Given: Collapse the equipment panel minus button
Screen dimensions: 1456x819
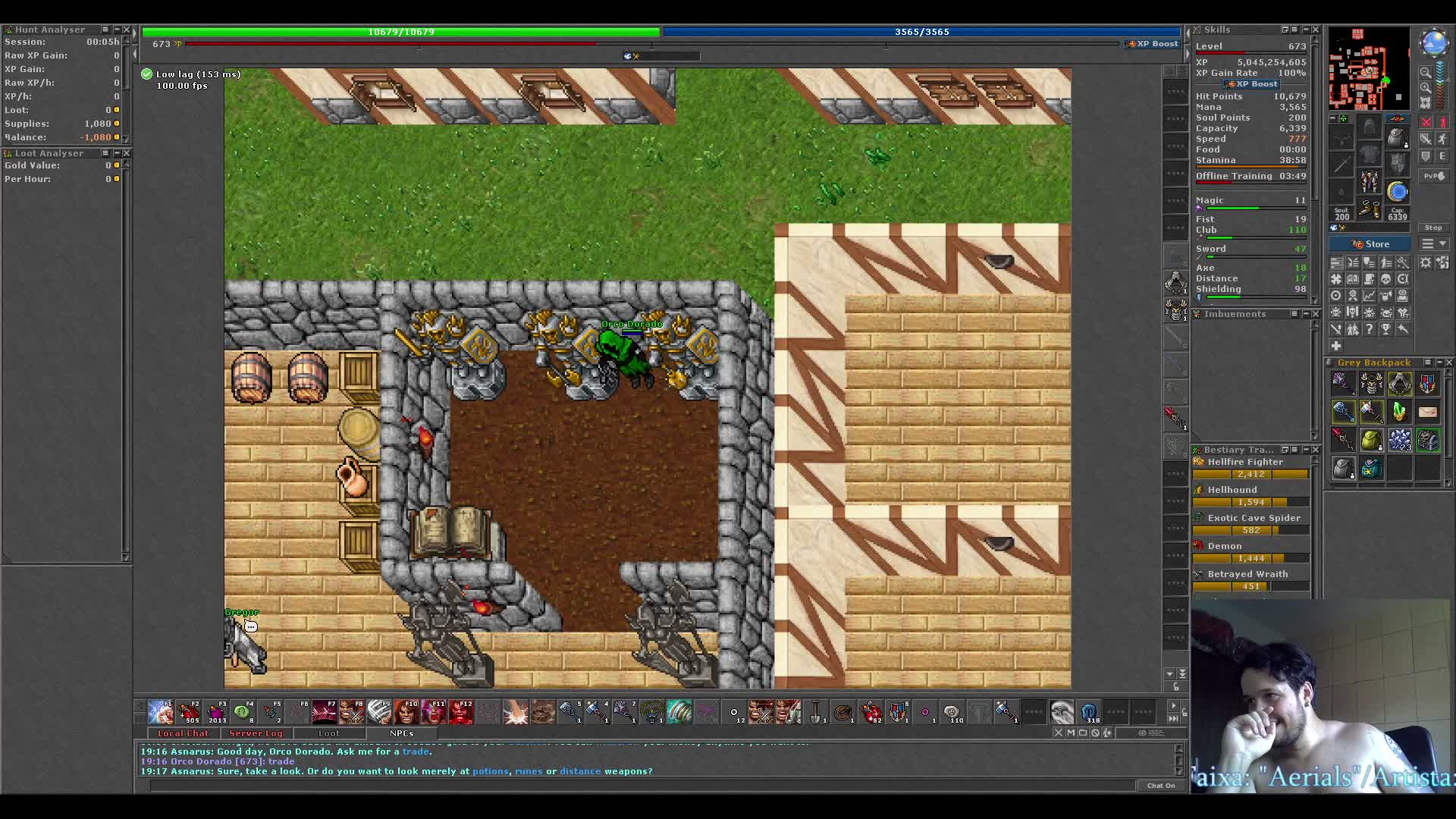Looking at the screenshot, I should coord(1332,118).
